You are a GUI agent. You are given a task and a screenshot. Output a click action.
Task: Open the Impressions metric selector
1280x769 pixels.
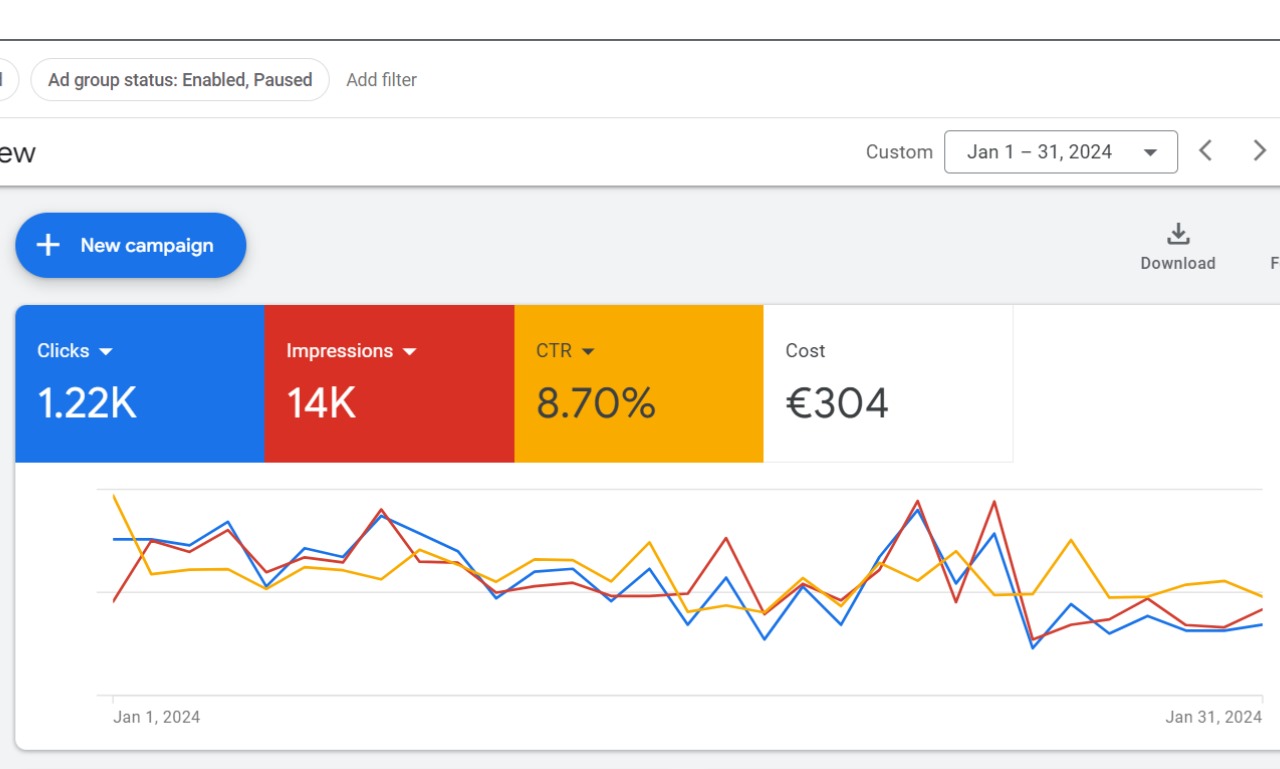tap(410, 351)
